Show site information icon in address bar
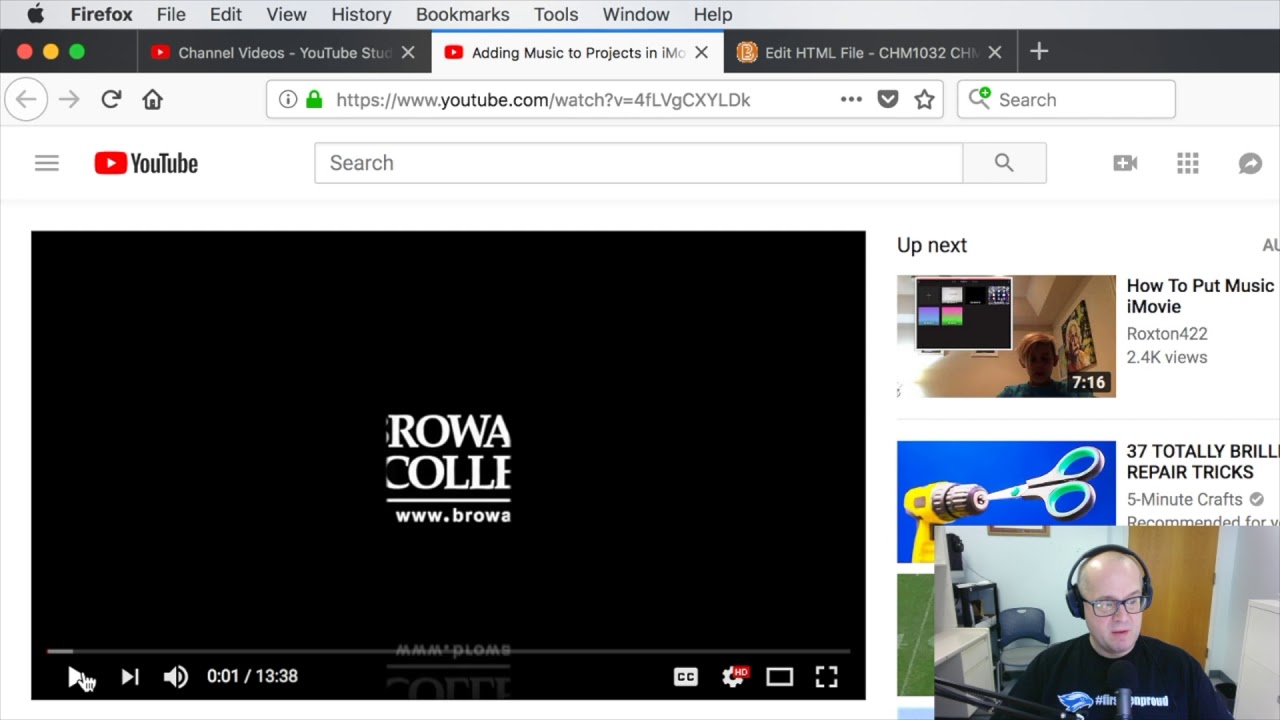 click(x=288, y=99)
